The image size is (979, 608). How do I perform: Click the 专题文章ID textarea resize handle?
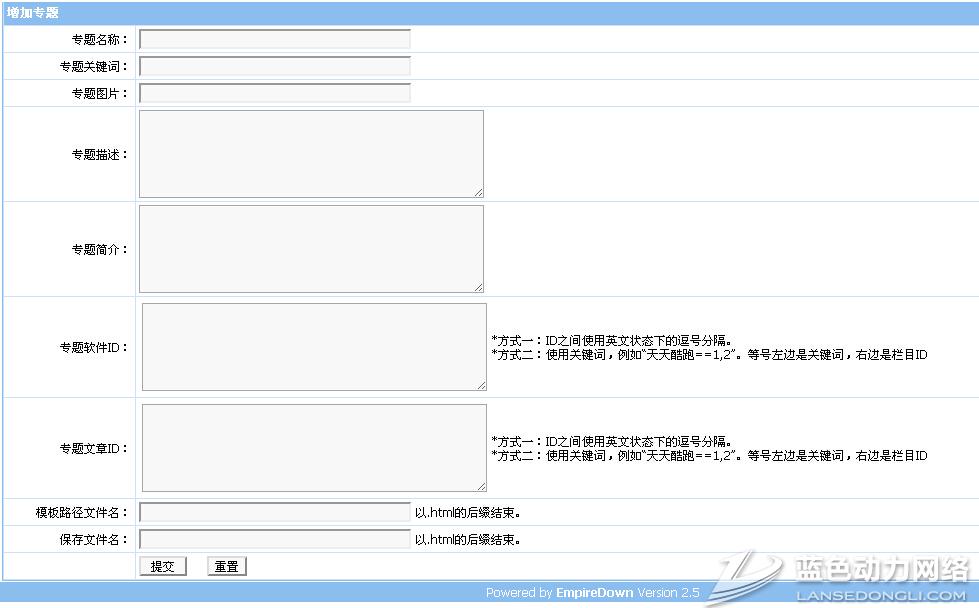click(481, 486)
